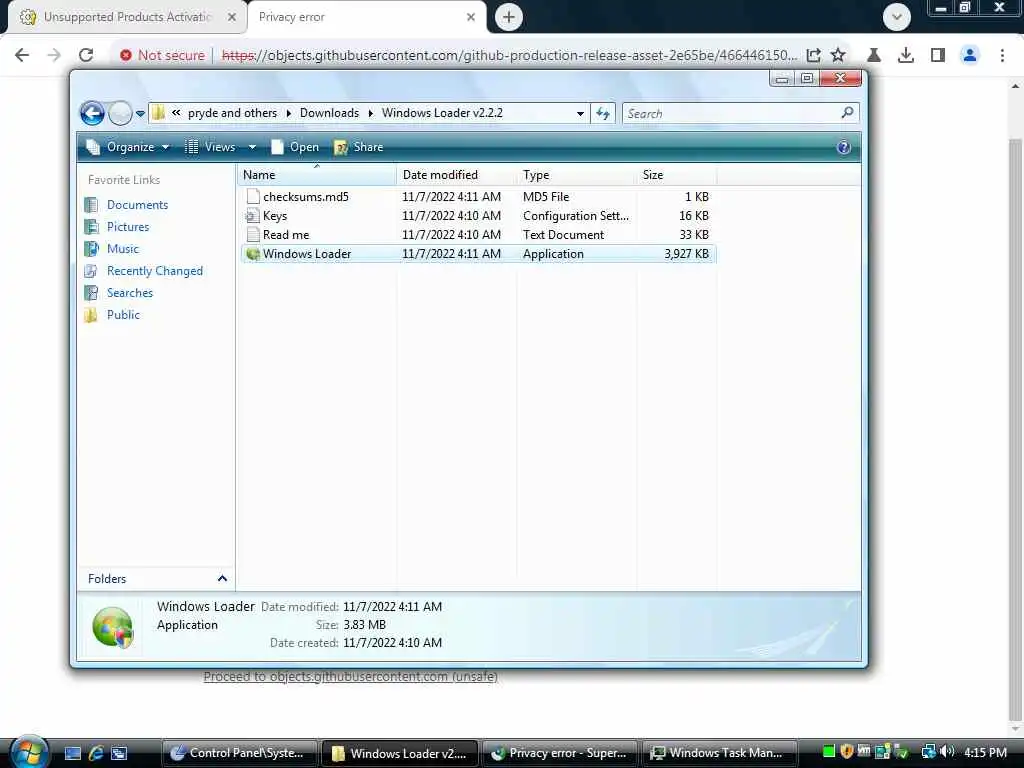The image size is (1024, 768).
Task: Click the Keys file gear icon
Action: [253, 216]
